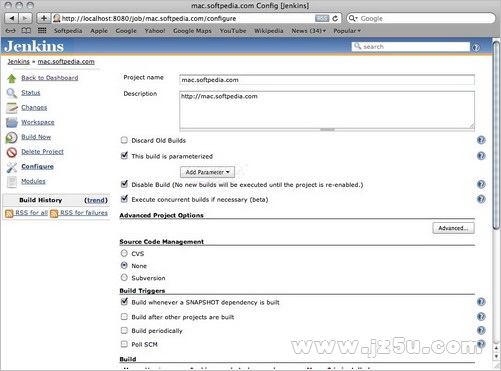Image resolution: width=501 pixels, height=371 pixels.
Task: Go forward with Safari forward arrow
Action: click(25, 18)
